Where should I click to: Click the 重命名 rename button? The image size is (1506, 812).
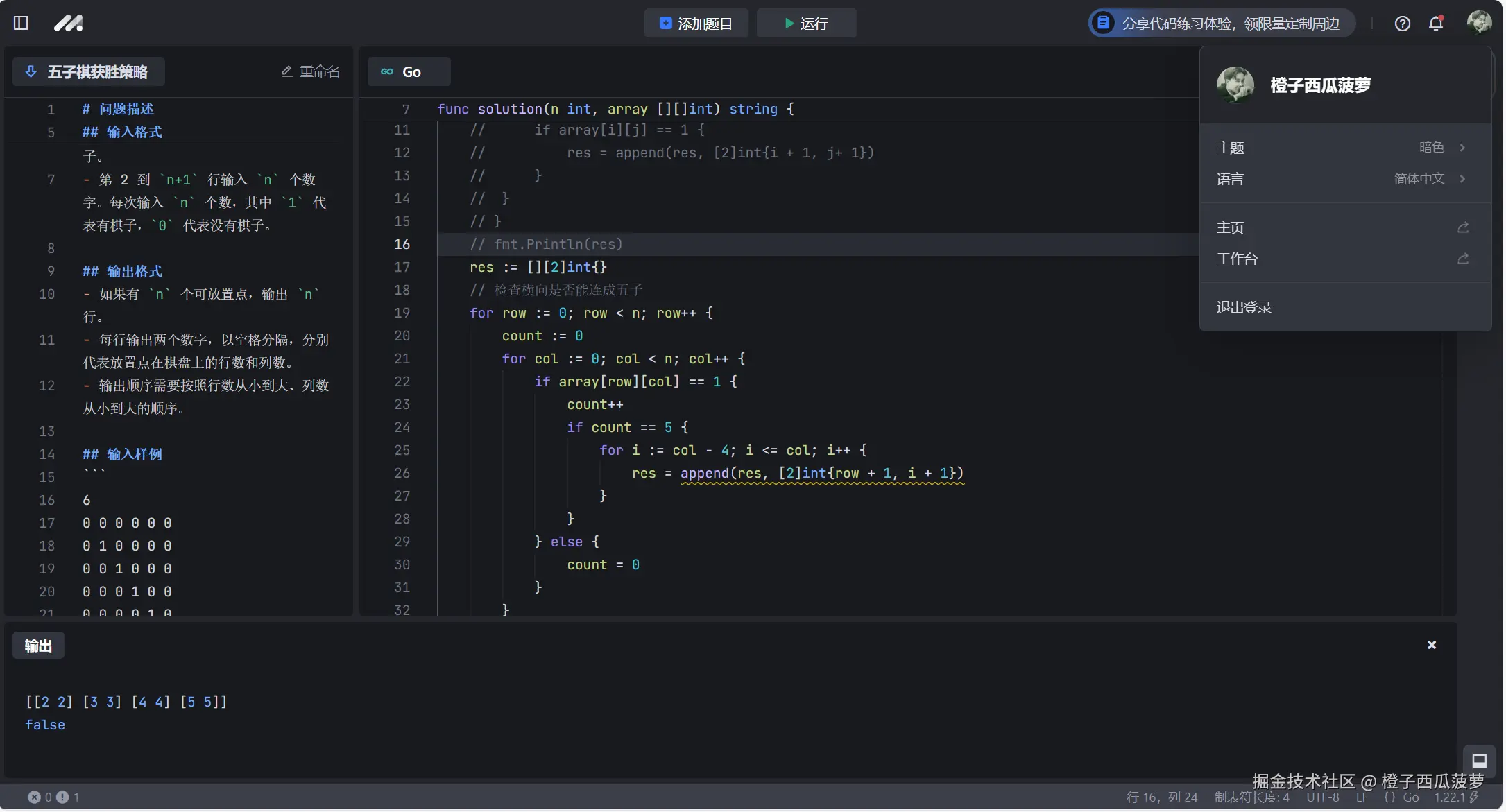click(311, 71)
